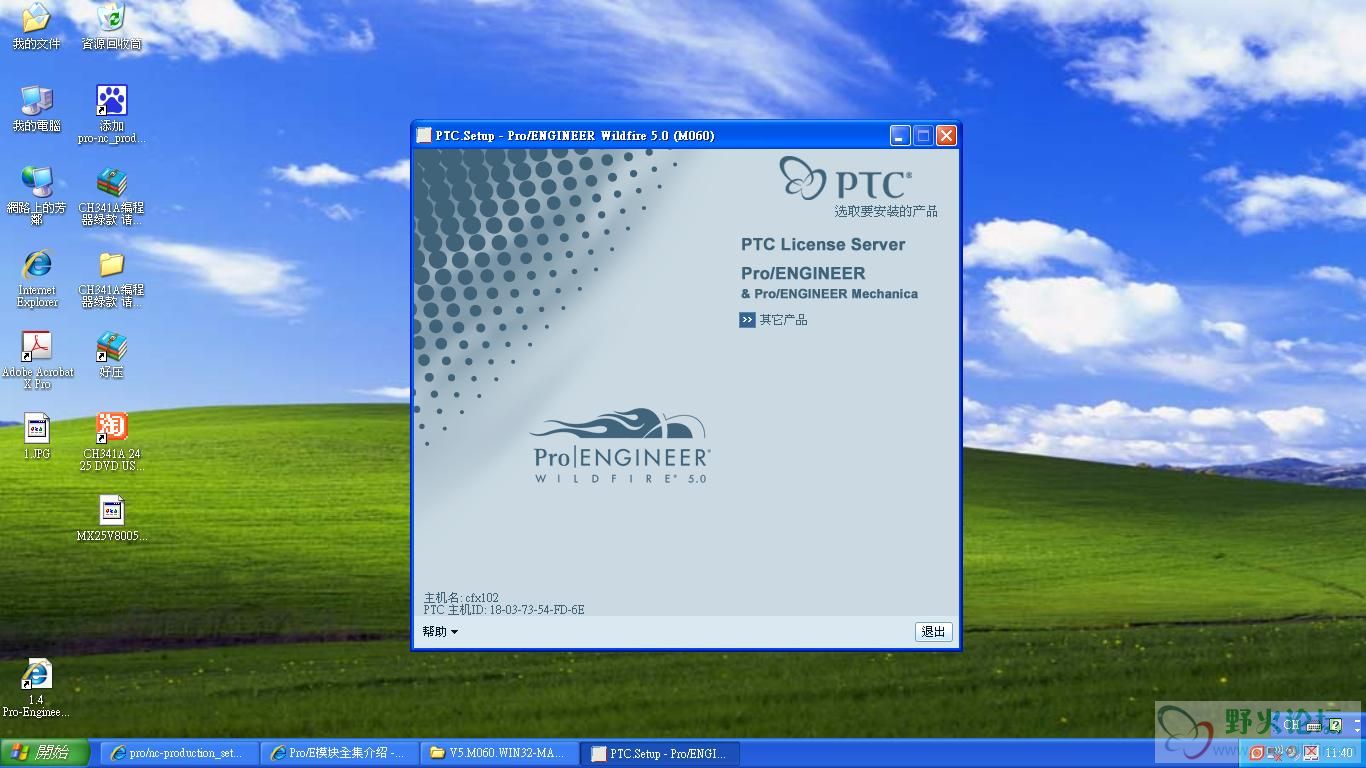Click the 主机名: cfx102 hostname text
Screen dimensions: 1366x768
click(461, 598)
